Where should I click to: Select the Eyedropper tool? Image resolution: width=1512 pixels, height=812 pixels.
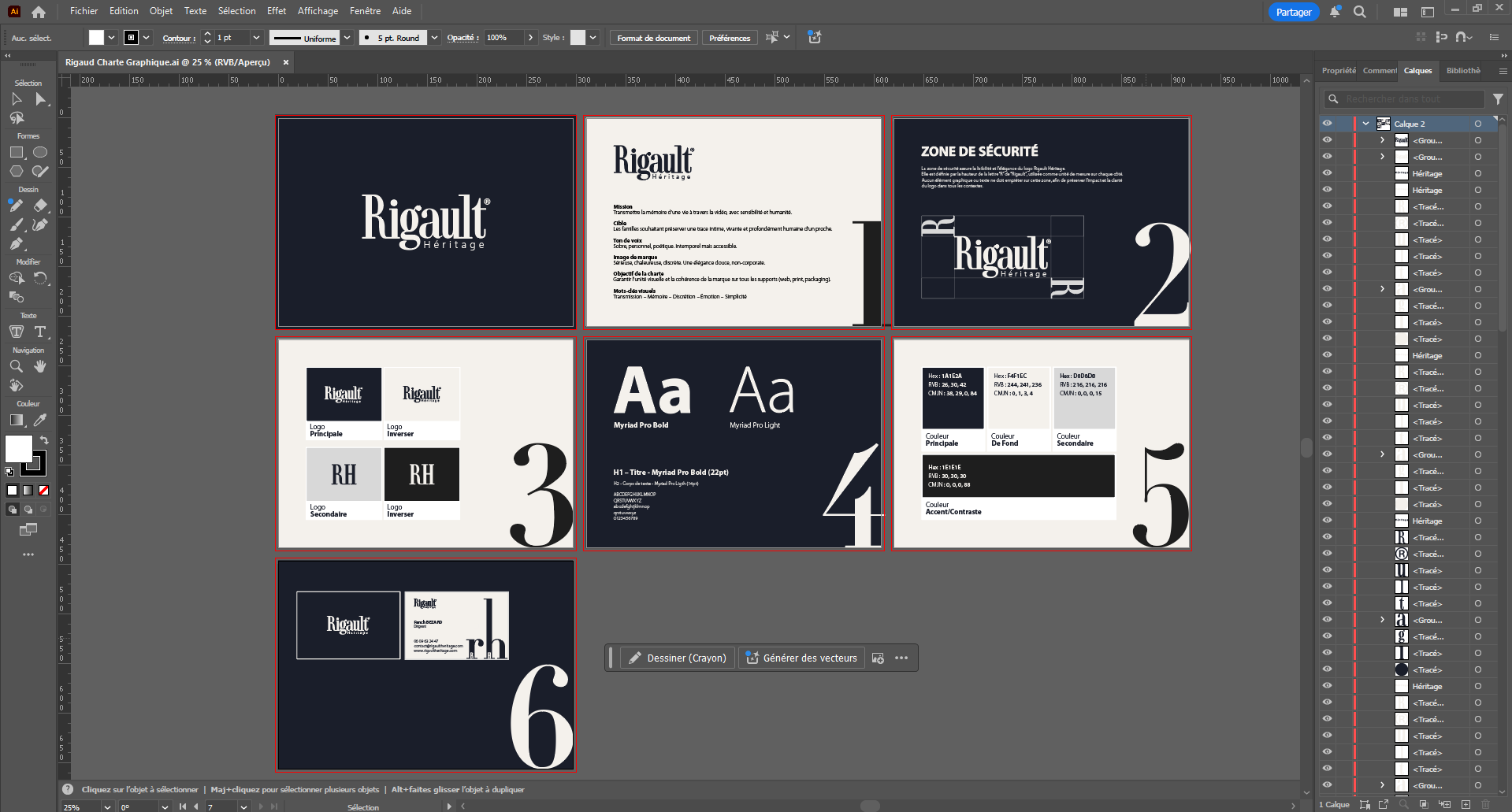pos(40,420)
